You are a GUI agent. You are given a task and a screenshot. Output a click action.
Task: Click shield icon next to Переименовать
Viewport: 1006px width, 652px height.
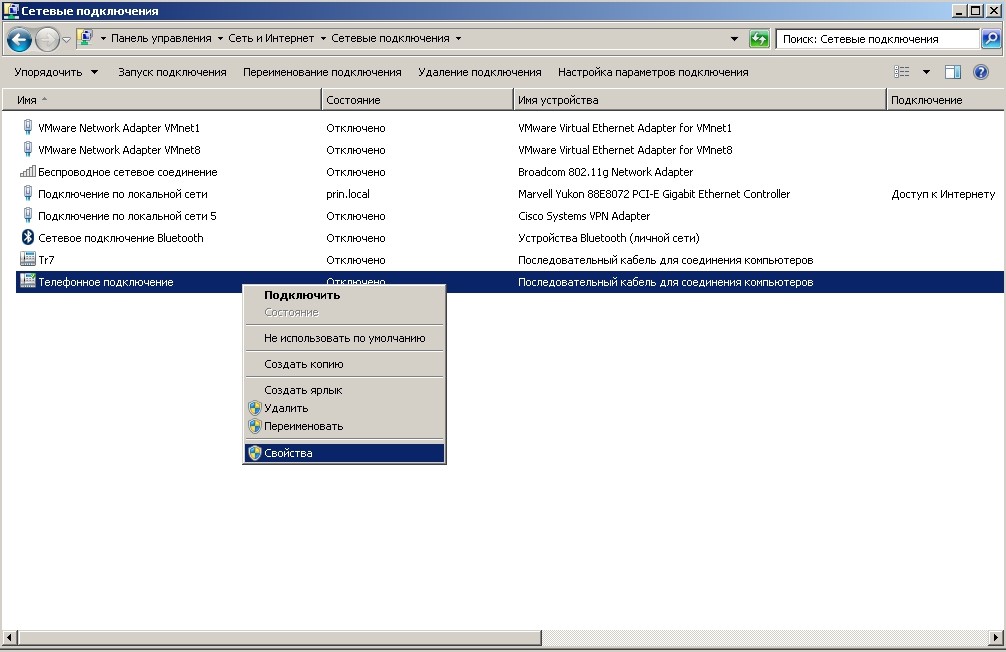click(255, 426)
